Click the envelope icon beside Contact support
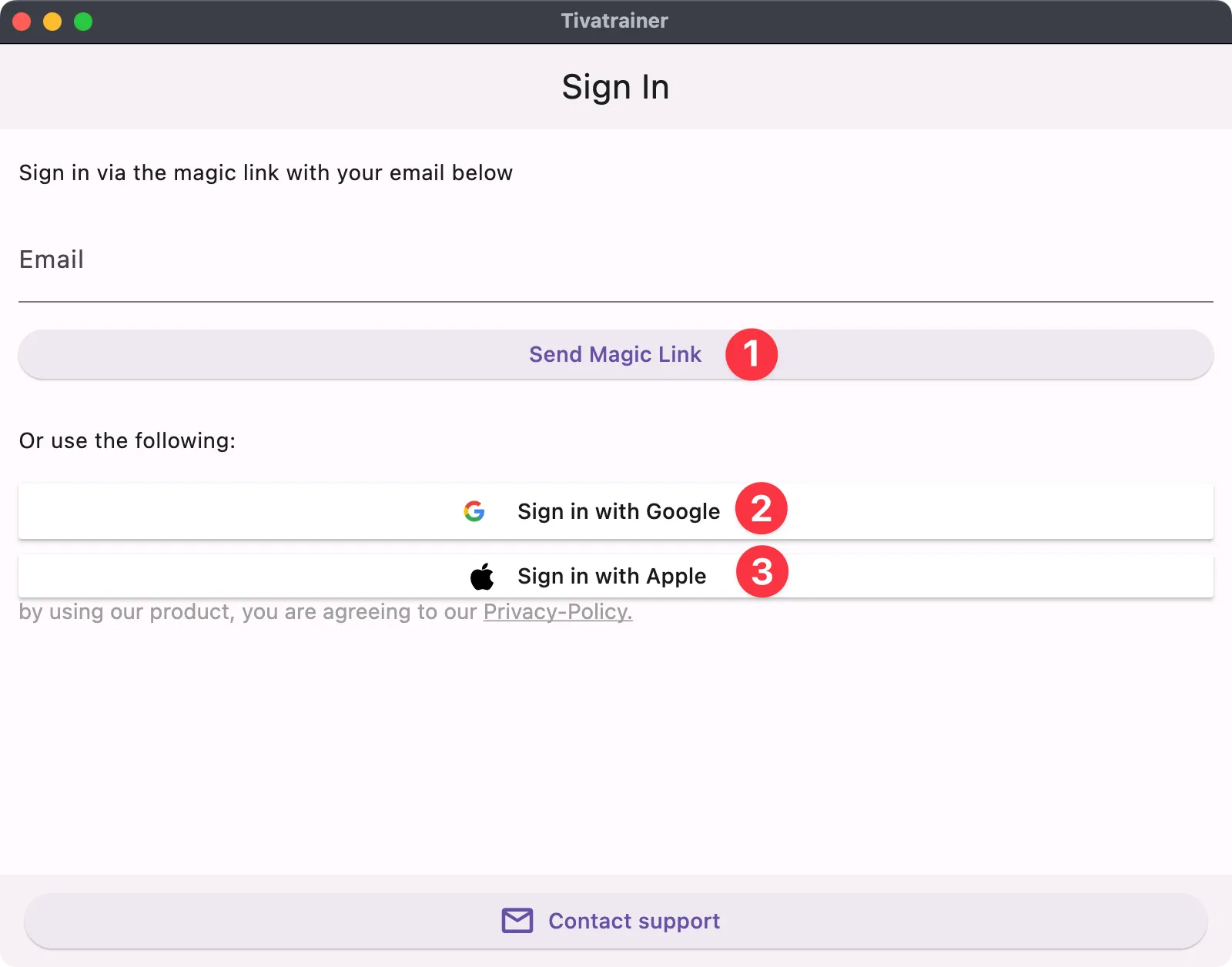Screen dimensions: 1232x967 pyautogui.click(x=517, y=920)
